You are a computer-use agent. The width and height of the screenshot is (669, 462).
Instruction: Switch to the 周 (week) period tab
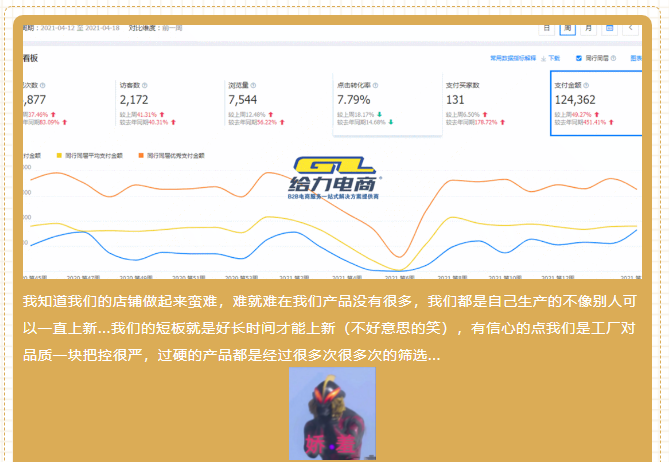(x=568, y=28)
